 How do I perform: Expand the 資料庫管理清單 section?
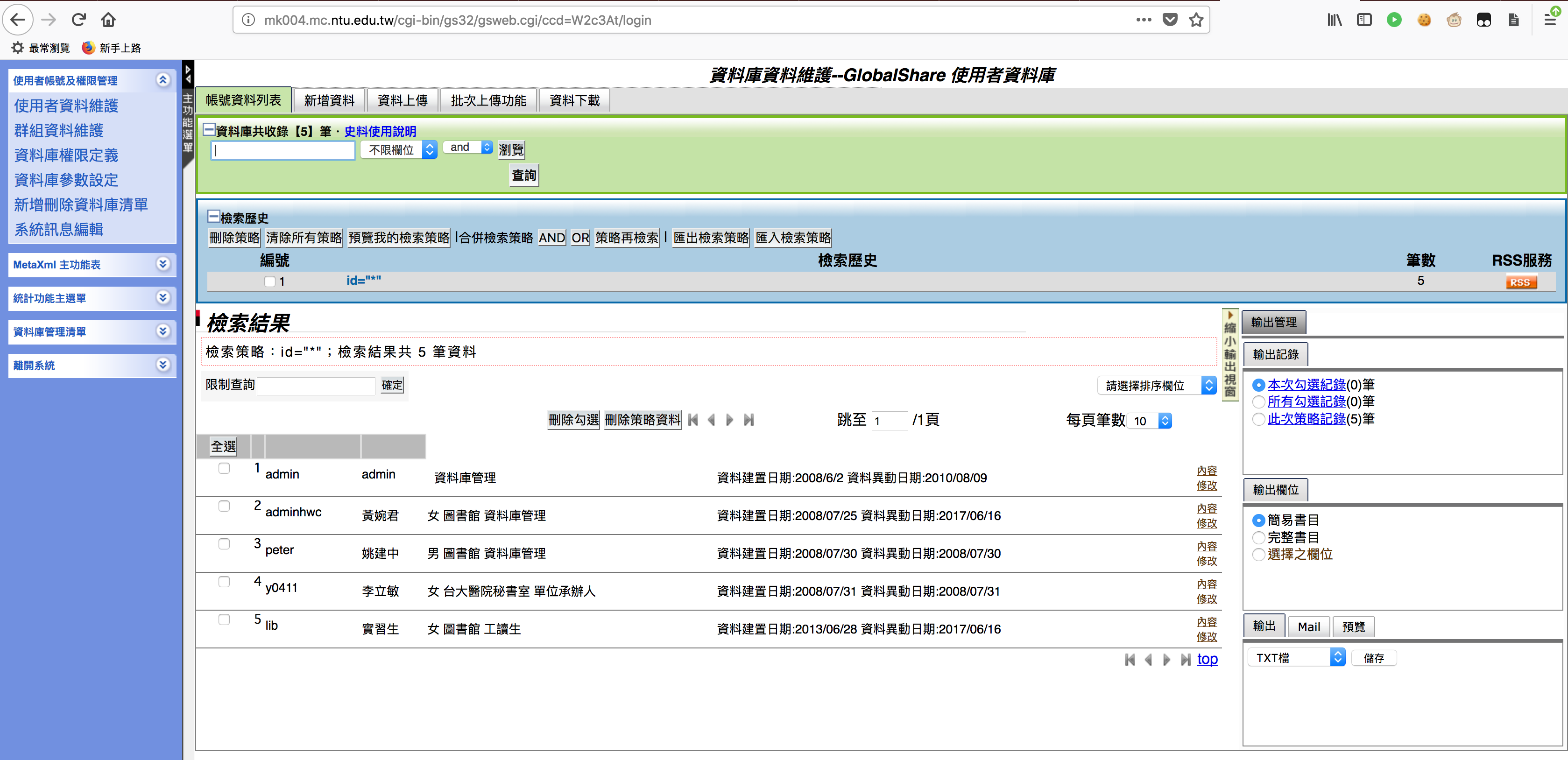(162, 331)
